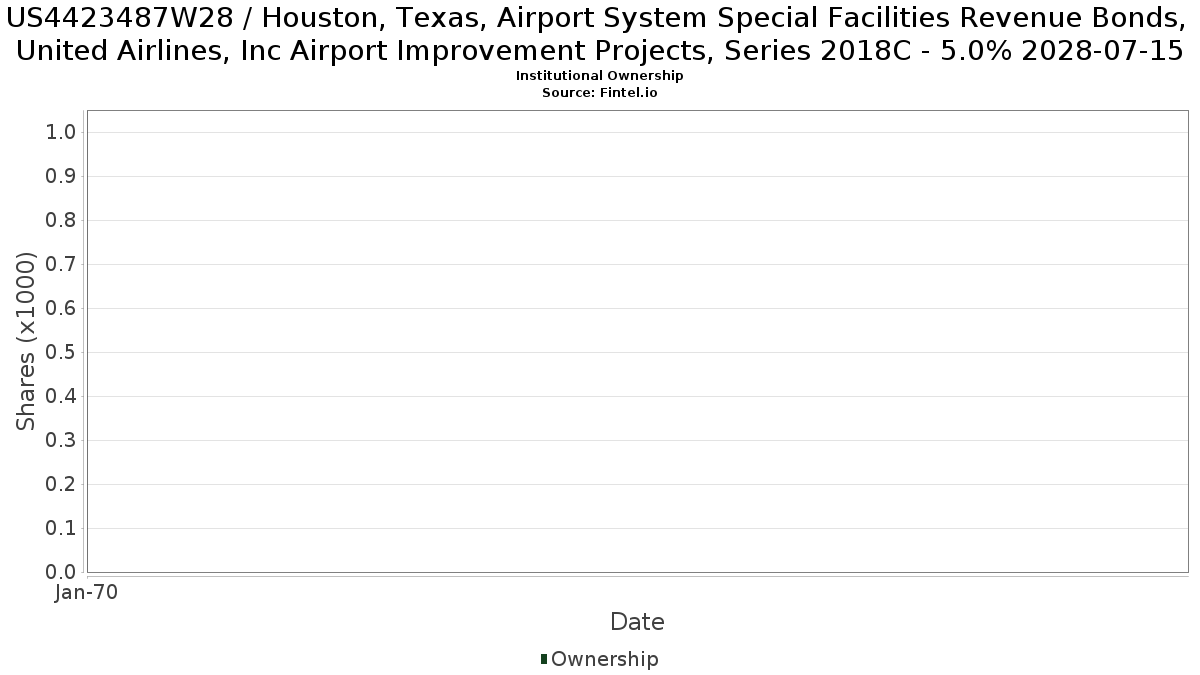Click the Shares (x1000) axis title
Screen dimensions: 1200x675
coord(26,342)
